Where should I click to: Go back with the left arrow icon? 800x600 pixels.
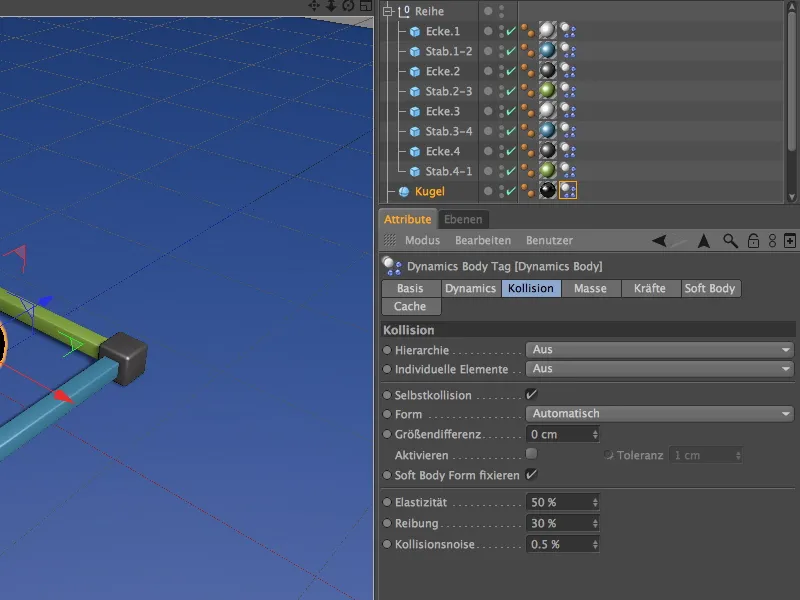pyautogui.click(x=660, y=241)
